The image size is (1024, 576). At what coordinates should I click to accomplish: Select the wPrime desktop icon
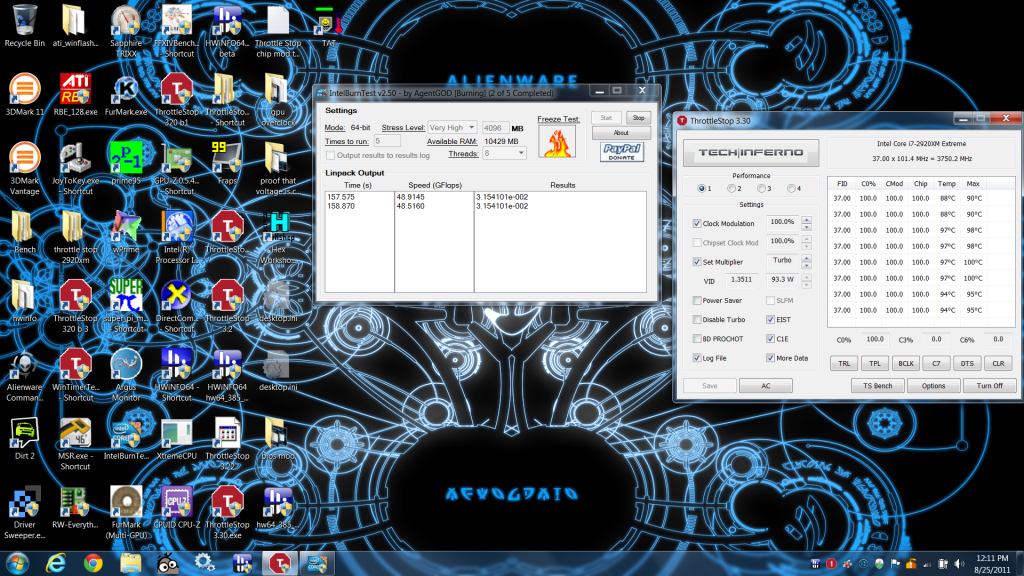pyautogui.click(x=126, y=232)
